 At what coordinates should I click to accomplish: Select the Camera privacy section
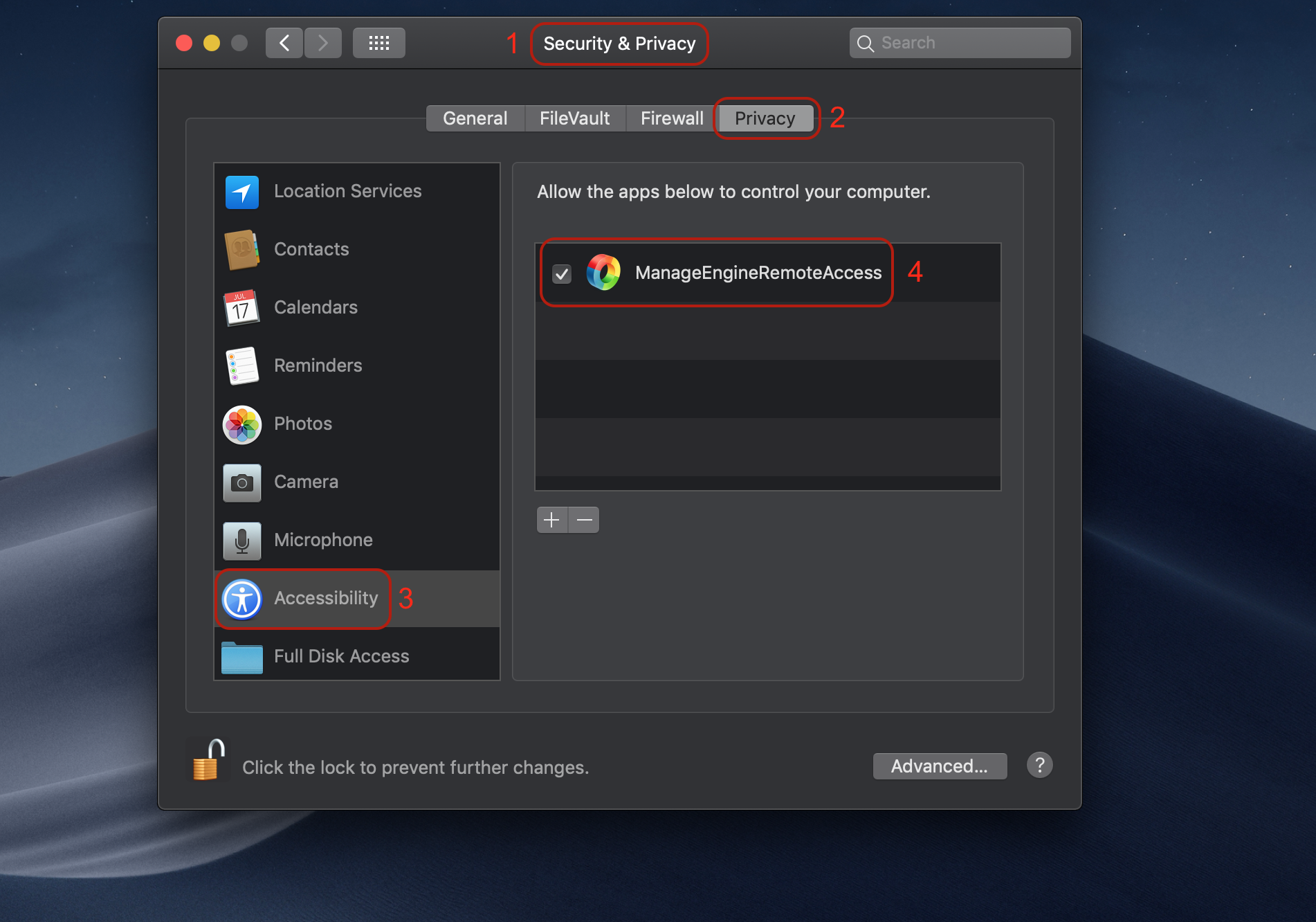coord(305,482)
